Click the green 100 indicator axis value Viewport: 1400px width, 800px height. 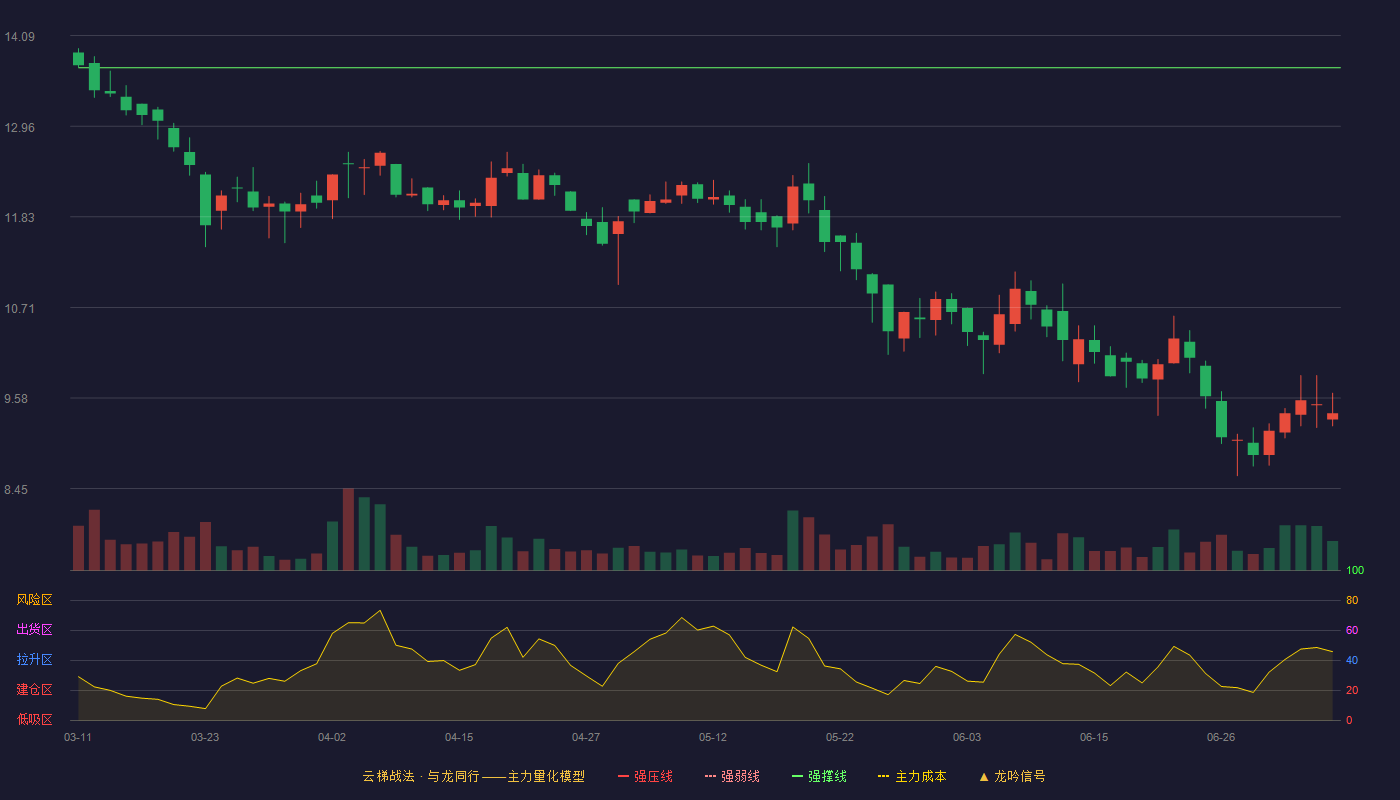[1355, 571]
